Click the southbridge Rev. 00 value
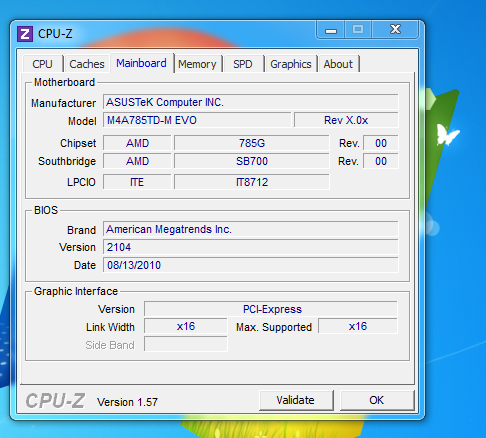486x438 pixels. [381, 161]
